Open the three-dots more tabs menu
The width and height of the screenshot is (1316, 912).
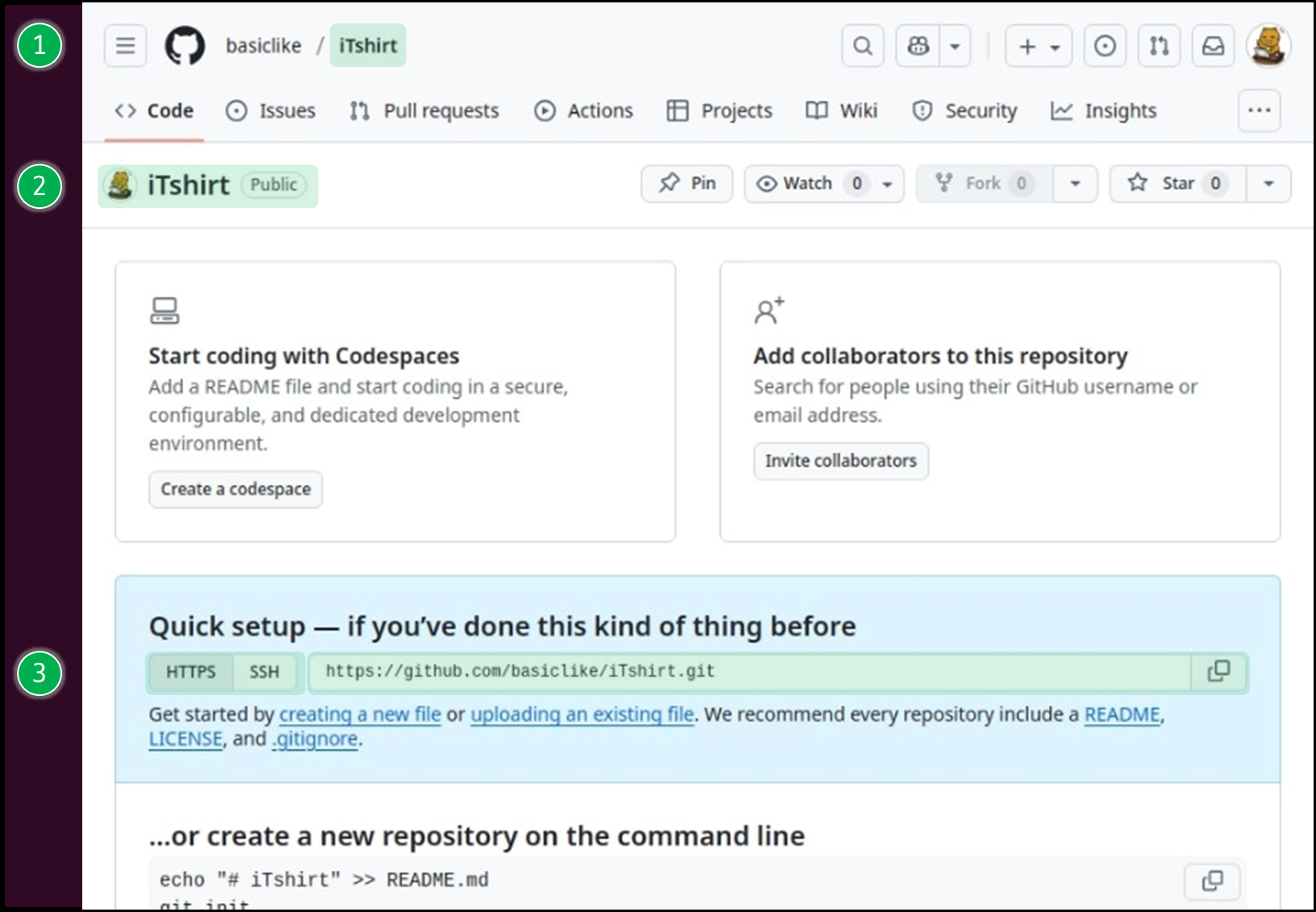pyautogui.click(x=1260, y=110)
